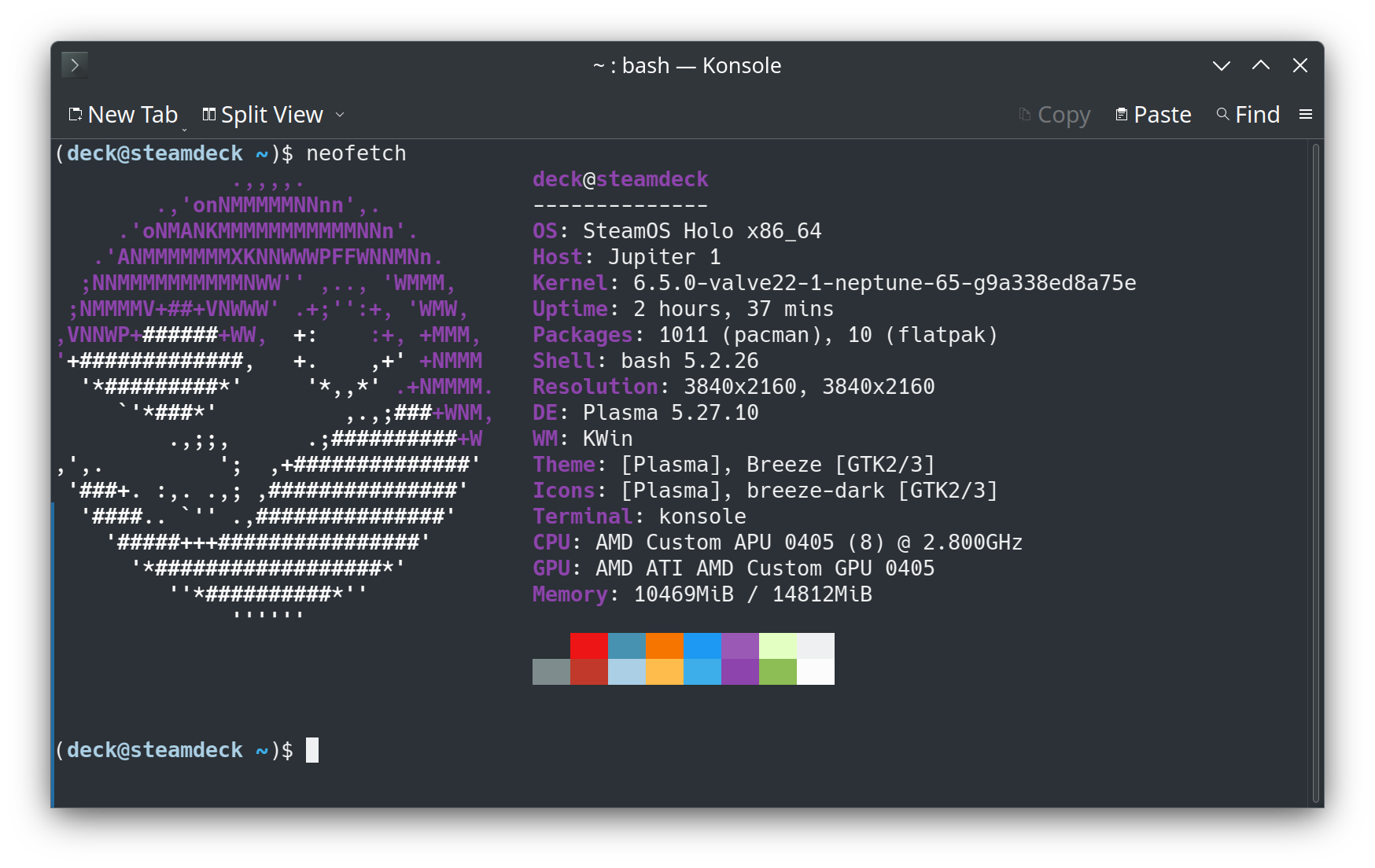Click the dark purple color block

(x=740, y=671)
